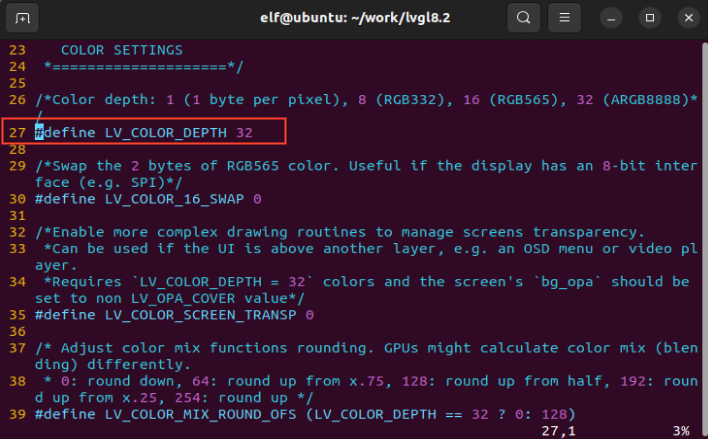The image size is (708, 439).
Task: Click '#define LV_COLOR_16_SWAP 0' line
Action: (148, 199)
